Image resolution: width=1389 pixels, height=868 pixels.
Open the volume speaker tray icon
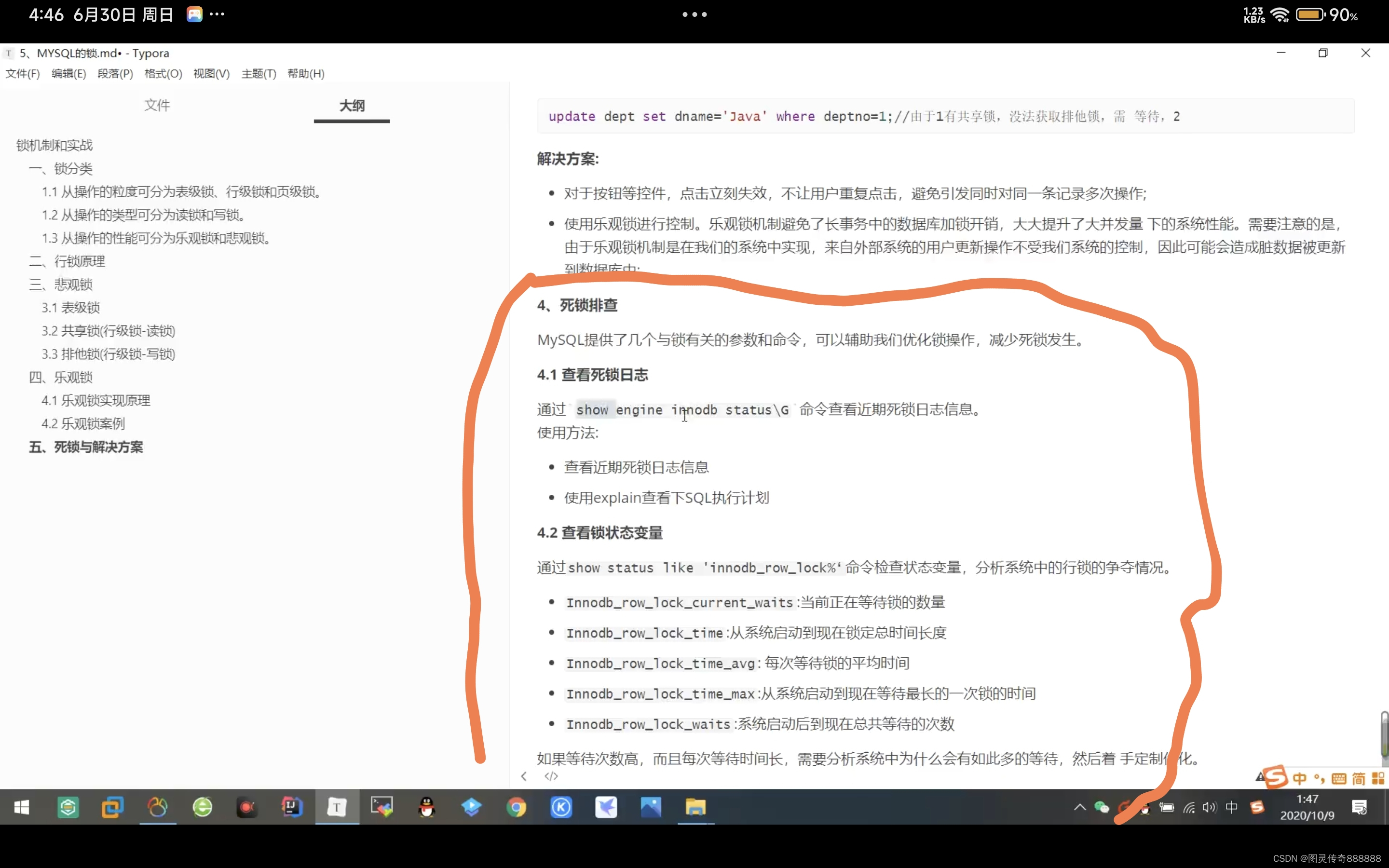pos(1209,807)
